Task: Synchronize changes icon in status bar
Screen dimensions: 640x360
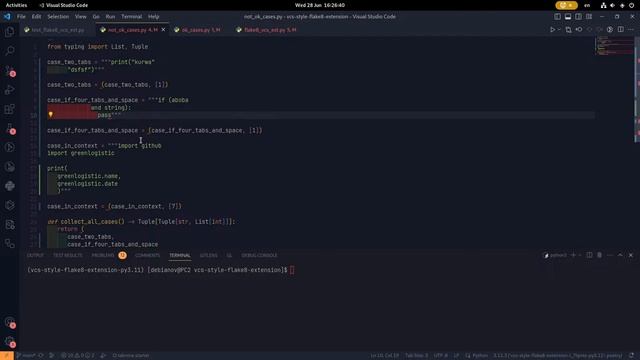Action: click(41, 356)
